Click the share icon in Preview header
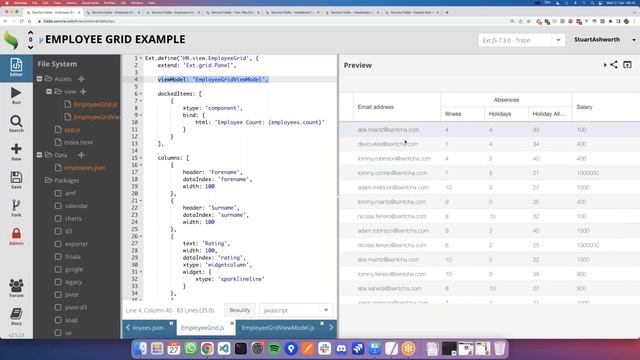Image resolution: width=640 pixels, height=360 pixels. (x=614, y=65)
